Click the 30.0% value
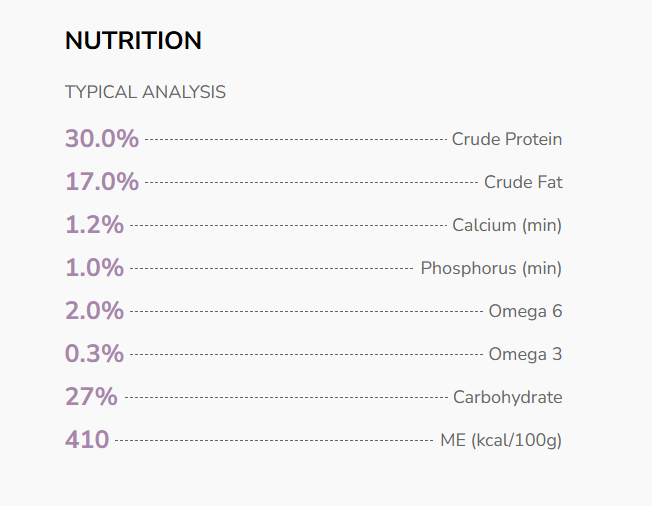 pyautogui.click(x=102, y=139)
